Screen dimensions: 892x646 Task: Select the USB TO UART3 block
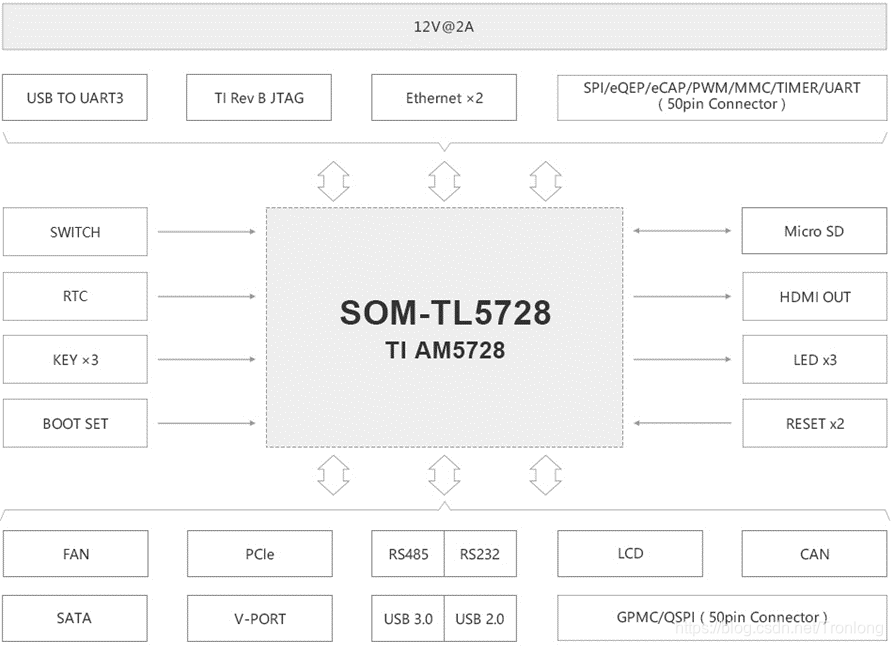point(75,97)
